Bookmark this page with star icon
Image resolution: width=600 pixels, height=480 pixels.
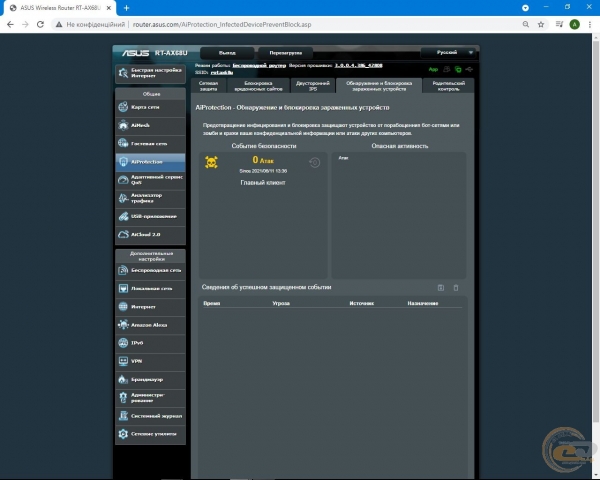[541, 24]
